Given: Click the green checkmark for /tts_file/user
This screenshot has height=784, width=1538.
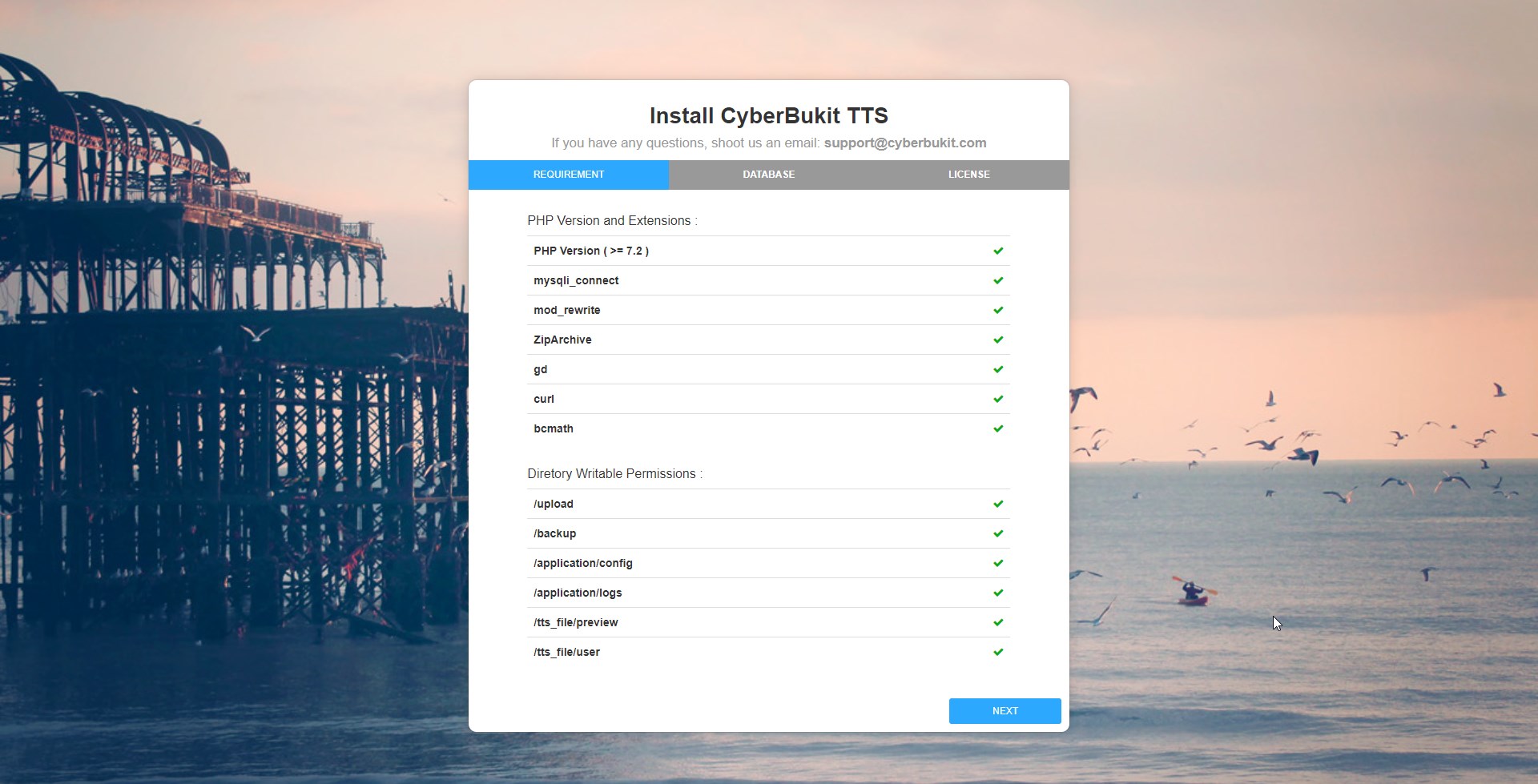Looking at the screenshot, I should coord(998,652).
